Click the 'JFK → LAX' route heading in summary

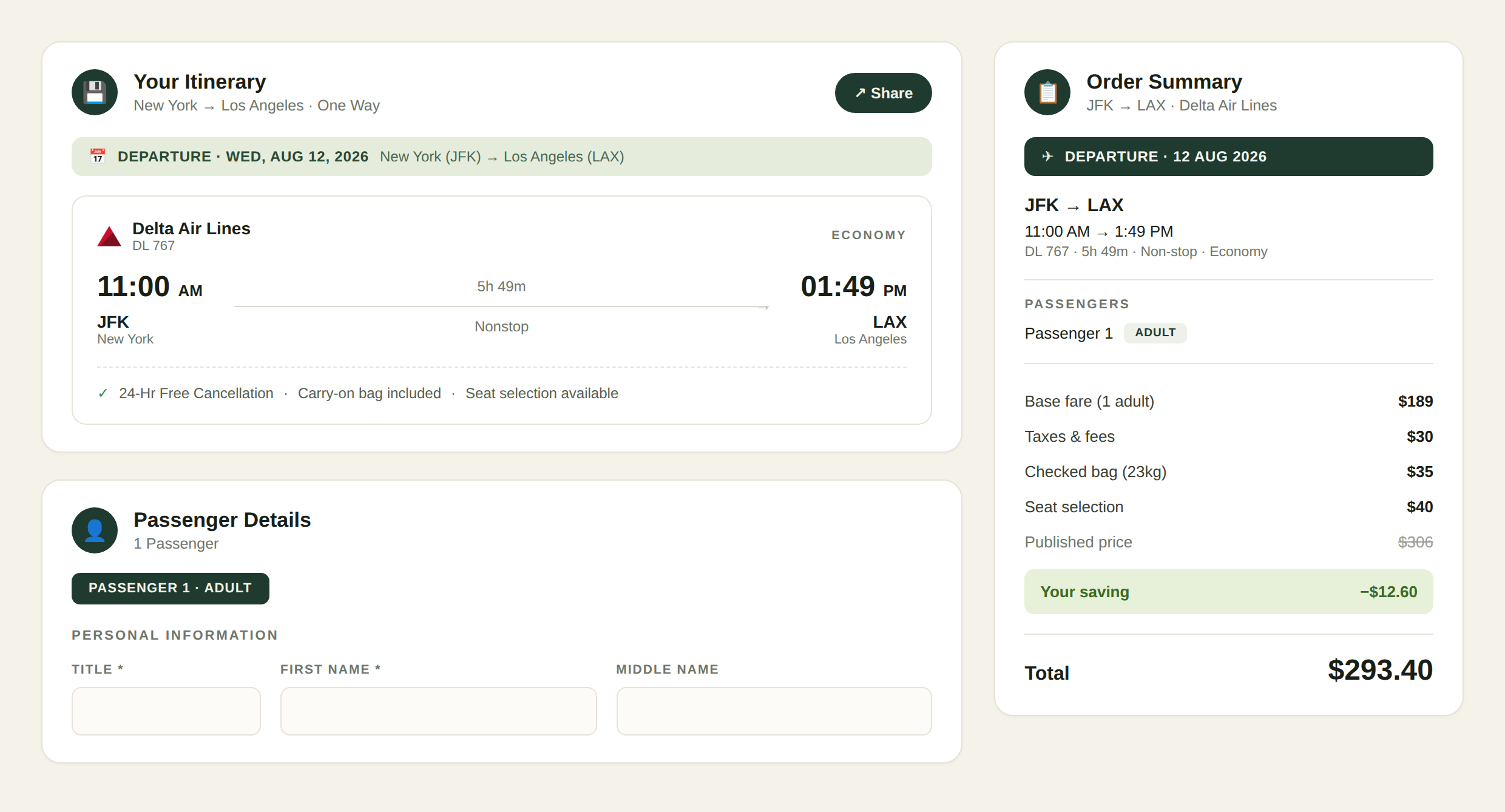pyautogui.click(x=1074, y=205)
